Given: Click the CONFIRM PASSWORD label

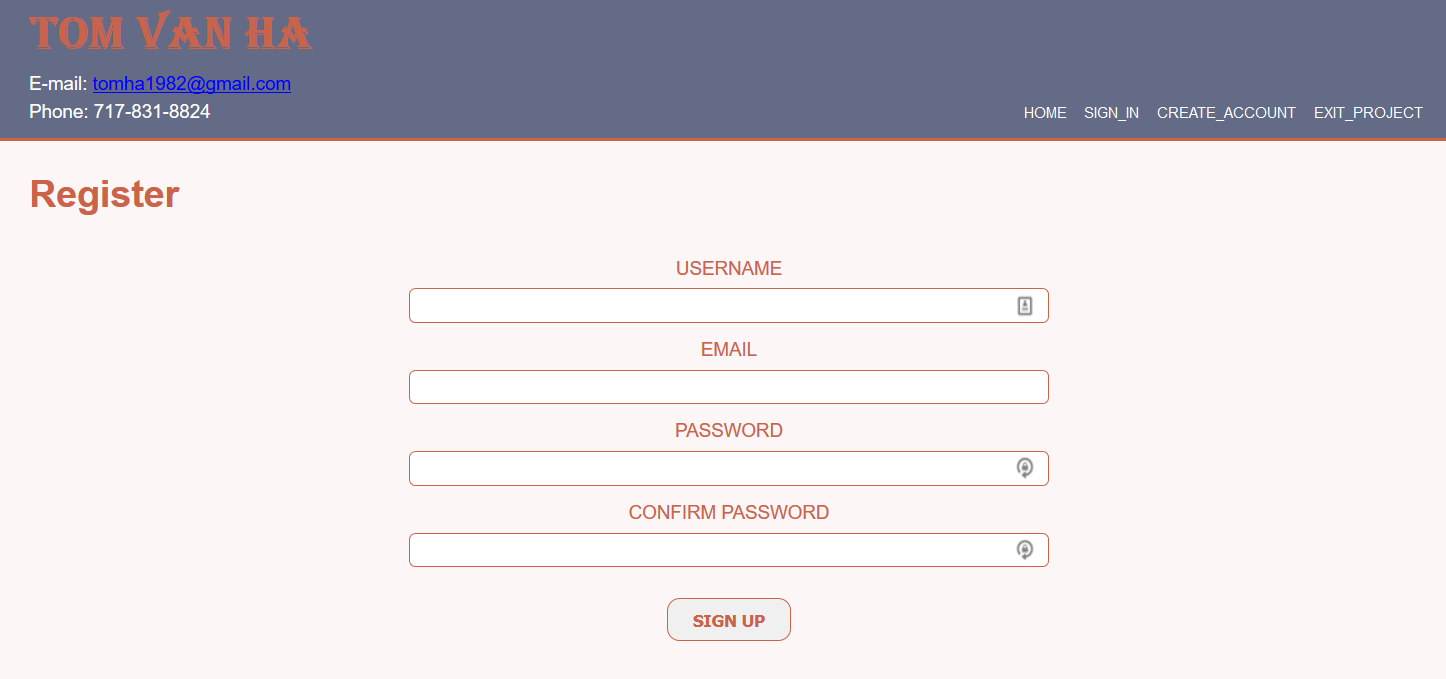Looking at the screenshot, I should pos(728,513).
